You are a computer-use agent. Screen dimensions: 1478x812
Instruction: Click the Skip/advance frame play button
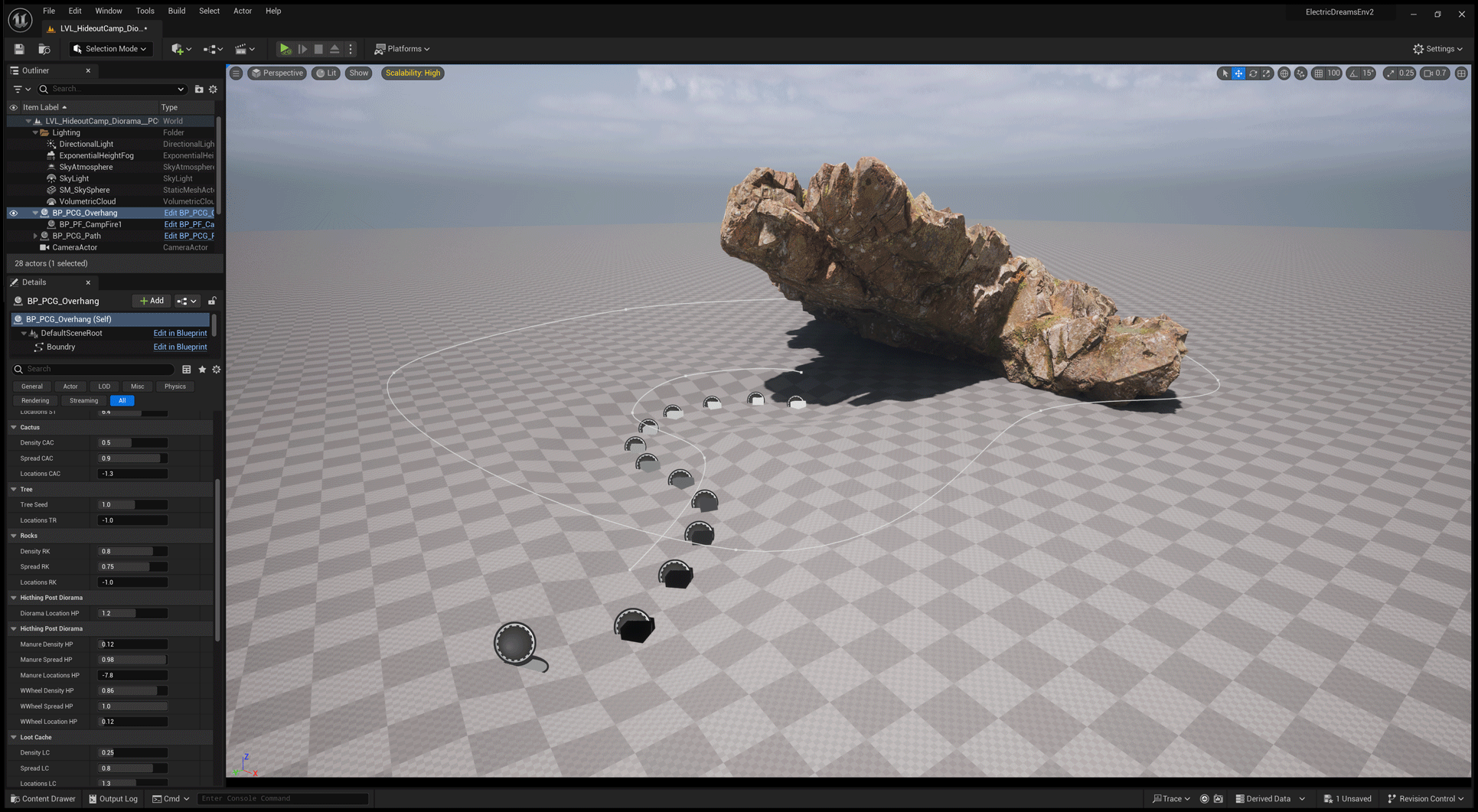pyautogui.click(x=302, y=49)
